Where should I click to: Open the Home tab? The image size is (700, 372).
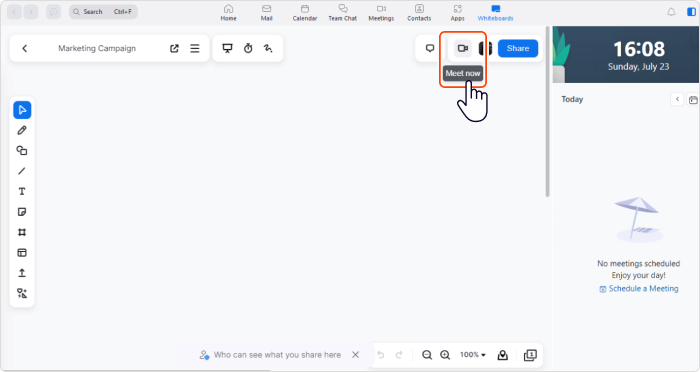pos(229,13)
